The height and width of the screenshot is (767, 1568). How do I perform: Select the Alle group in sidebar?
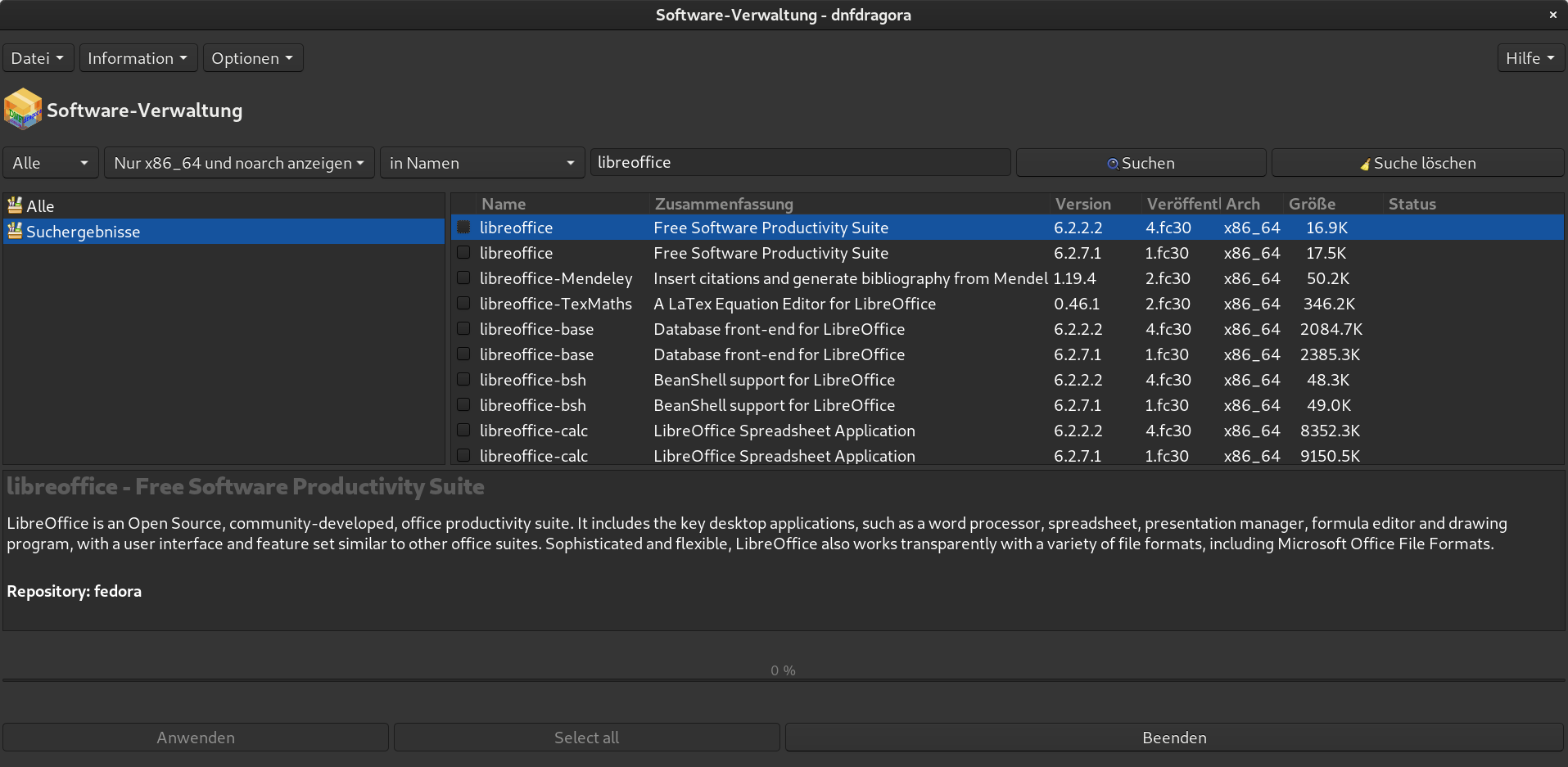(224, 206)
